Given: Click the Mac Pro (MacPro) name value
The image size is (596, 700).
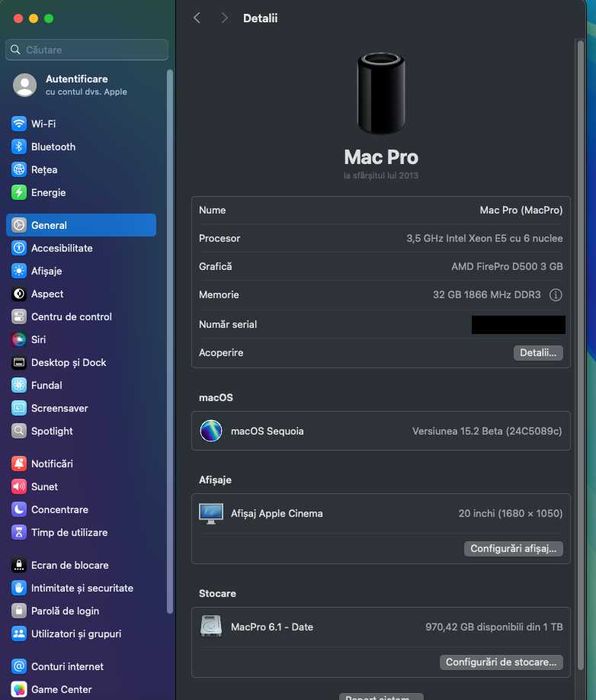Looking at the screenshot, I should [521, 210].
